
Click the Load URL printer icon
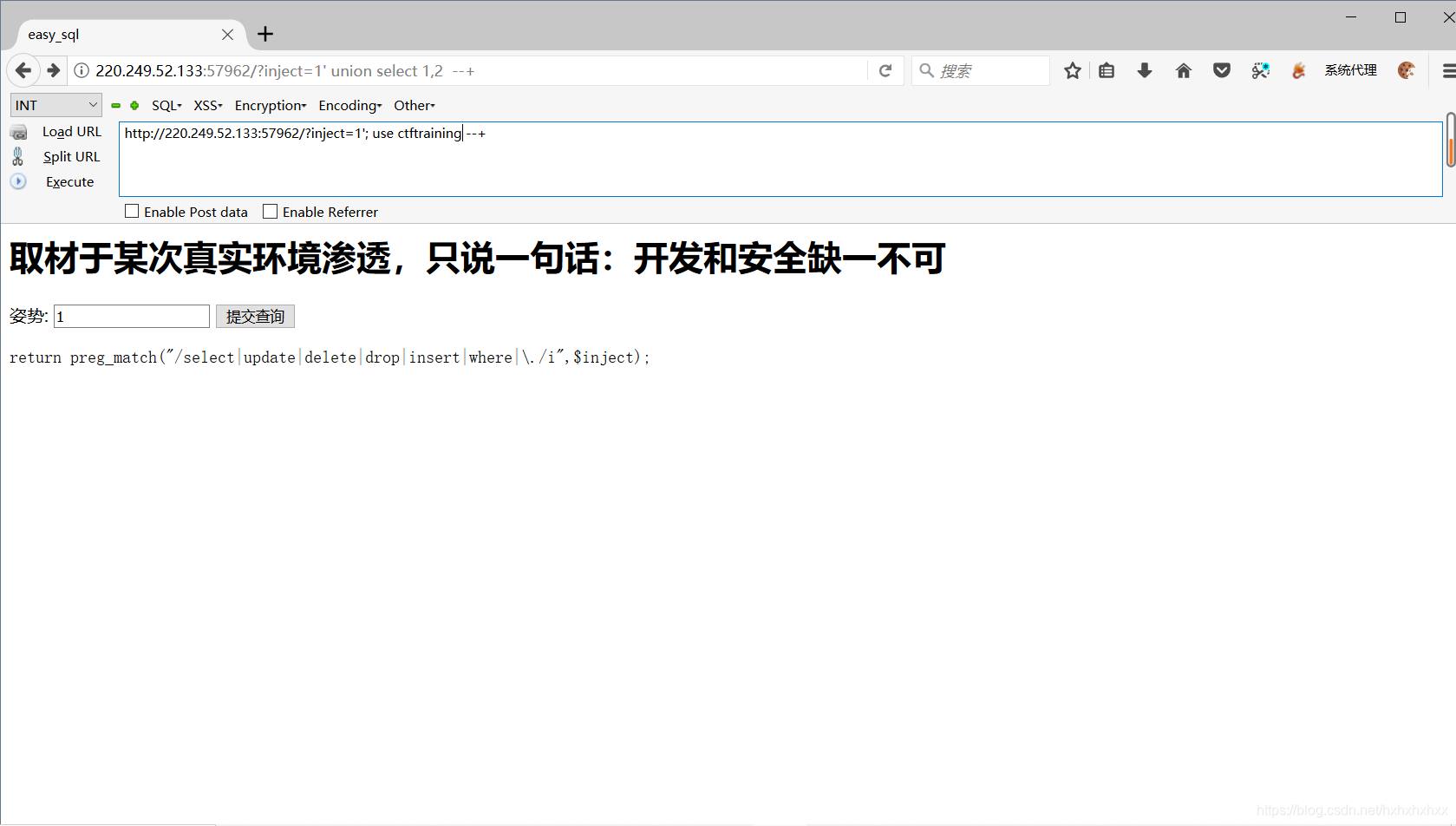coord(18,132)
